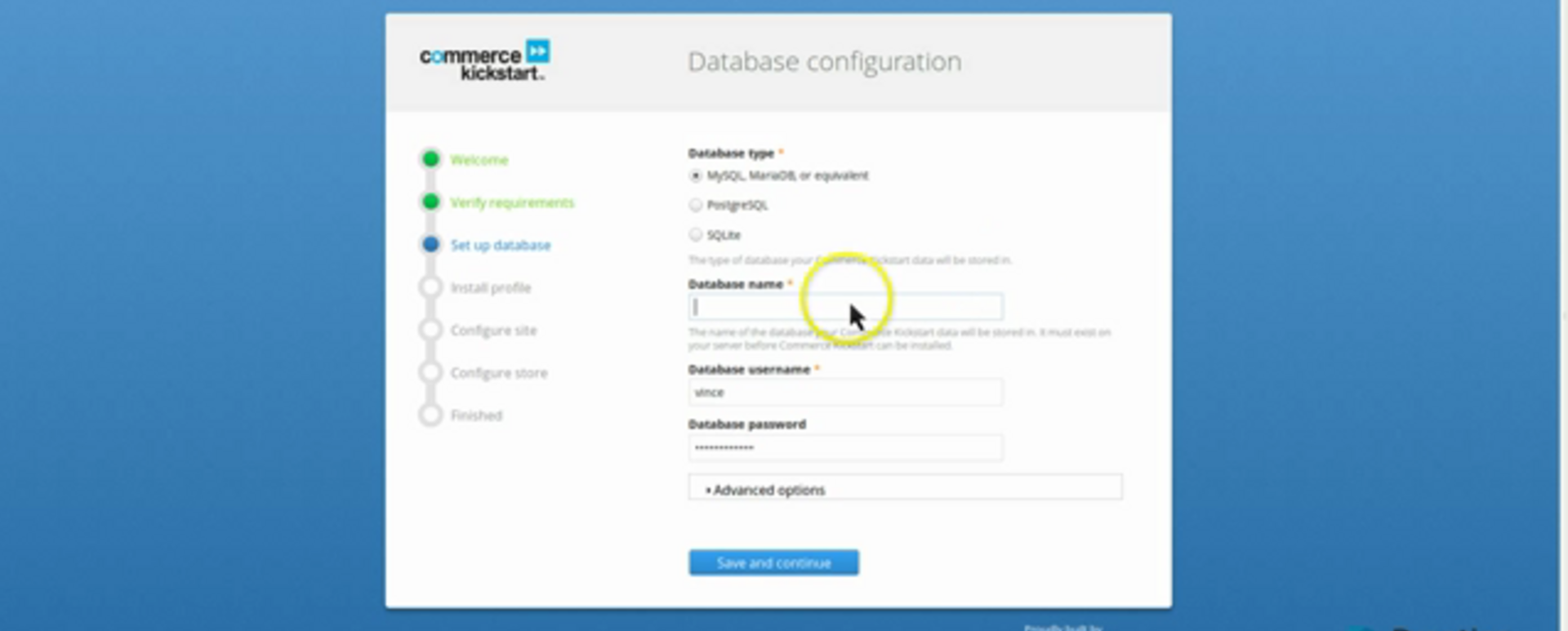Click the Database password field
Viewport: 1568px width, 631px height.
pos(845,447)
